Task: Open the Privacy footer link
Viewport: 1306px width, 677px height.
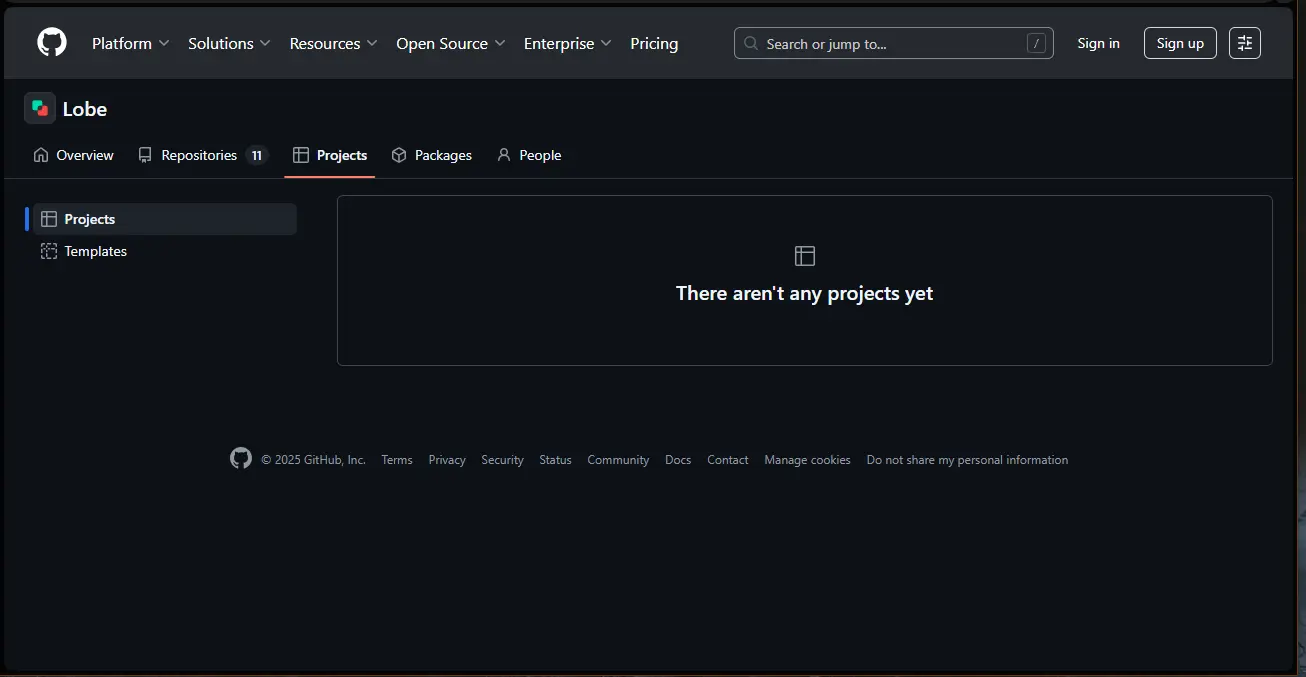Action: pyautogui.click(x=447, y=460)
